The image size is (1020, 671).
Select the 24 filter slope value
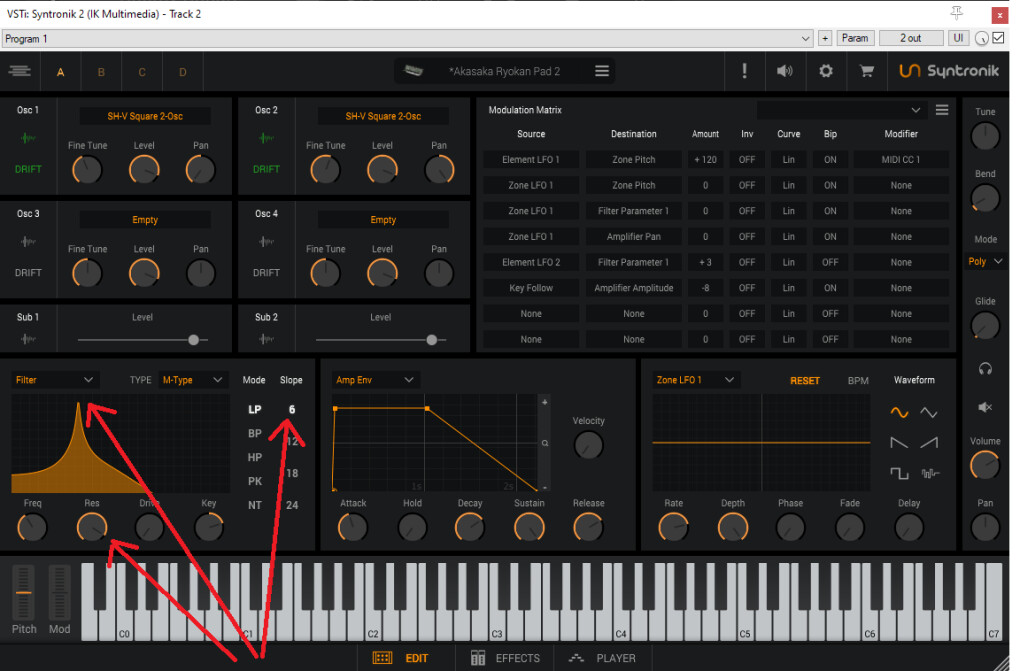tap(292, 505)
